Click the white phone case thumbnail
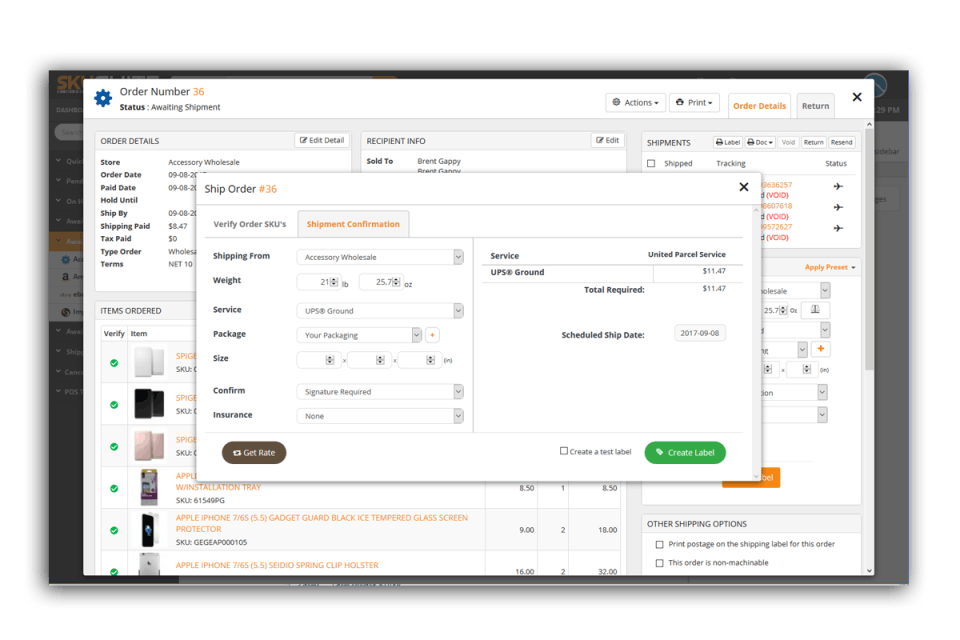The width and height of the screenshot is (960, 640). tap(149, 361)
